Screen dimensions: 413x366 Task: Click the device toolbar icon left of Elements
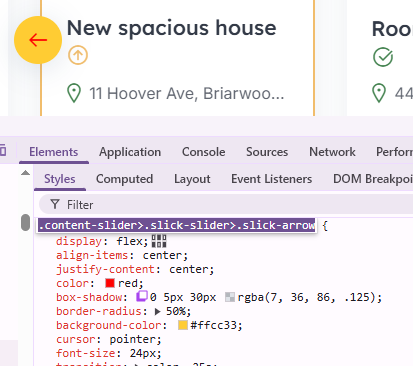[3, 150]
